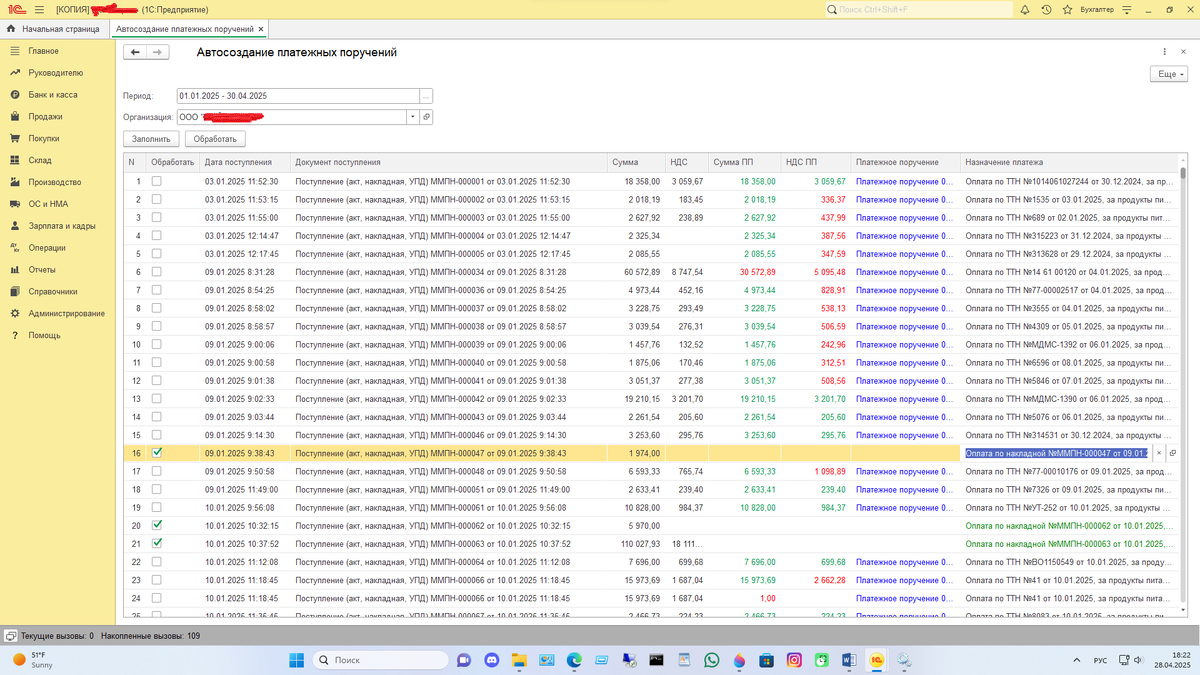Click language indicator РУС in tray
Viewport: 1200px width, 675px height.
(1100, 660)
